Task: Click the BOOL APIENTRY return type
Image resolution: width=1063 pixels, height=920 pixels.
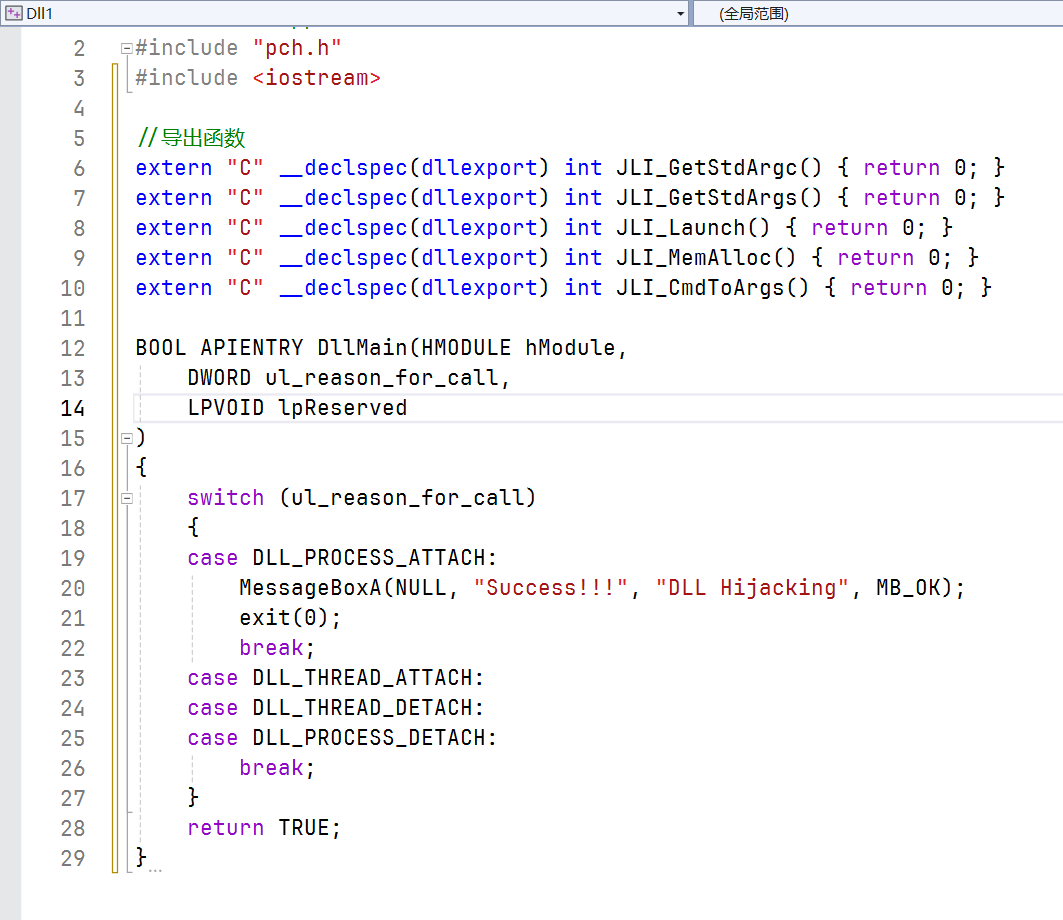Action: click(x=219, y=348)
